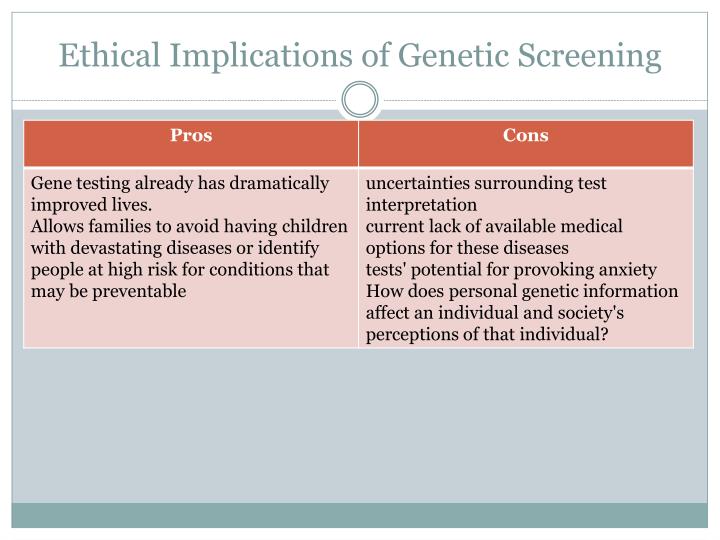Image resolution: width=720 pixels, height=540 pixels.
Task: Click the 'may be preventable' line
Action: (x=108, y=291)
